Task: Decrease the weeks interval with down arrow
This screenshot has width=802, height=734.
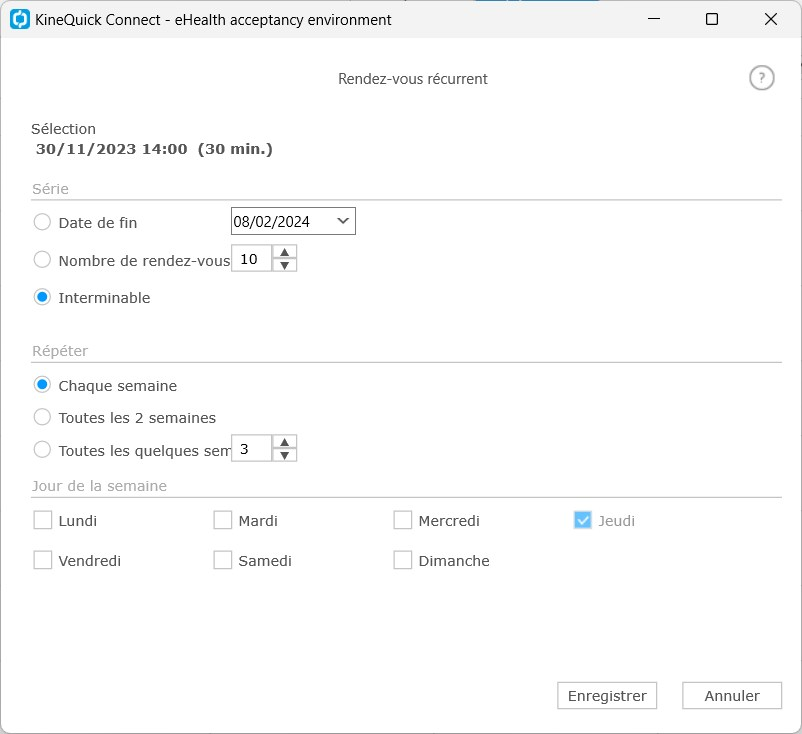Action: [x=285, y=455]
